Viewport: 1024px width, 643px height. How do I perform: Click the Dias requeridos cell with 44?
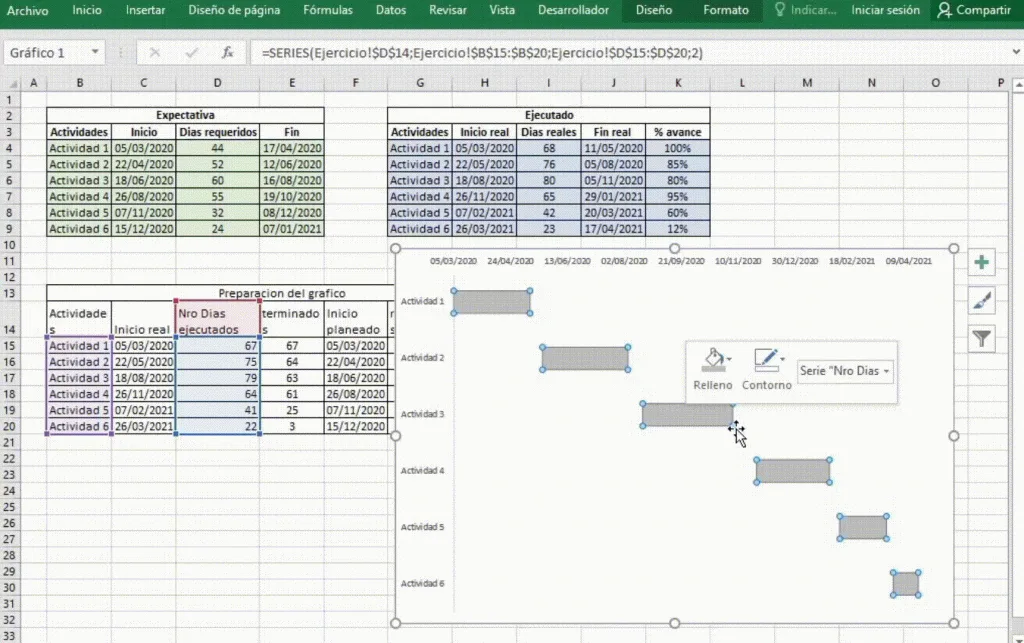pos(217,148)
